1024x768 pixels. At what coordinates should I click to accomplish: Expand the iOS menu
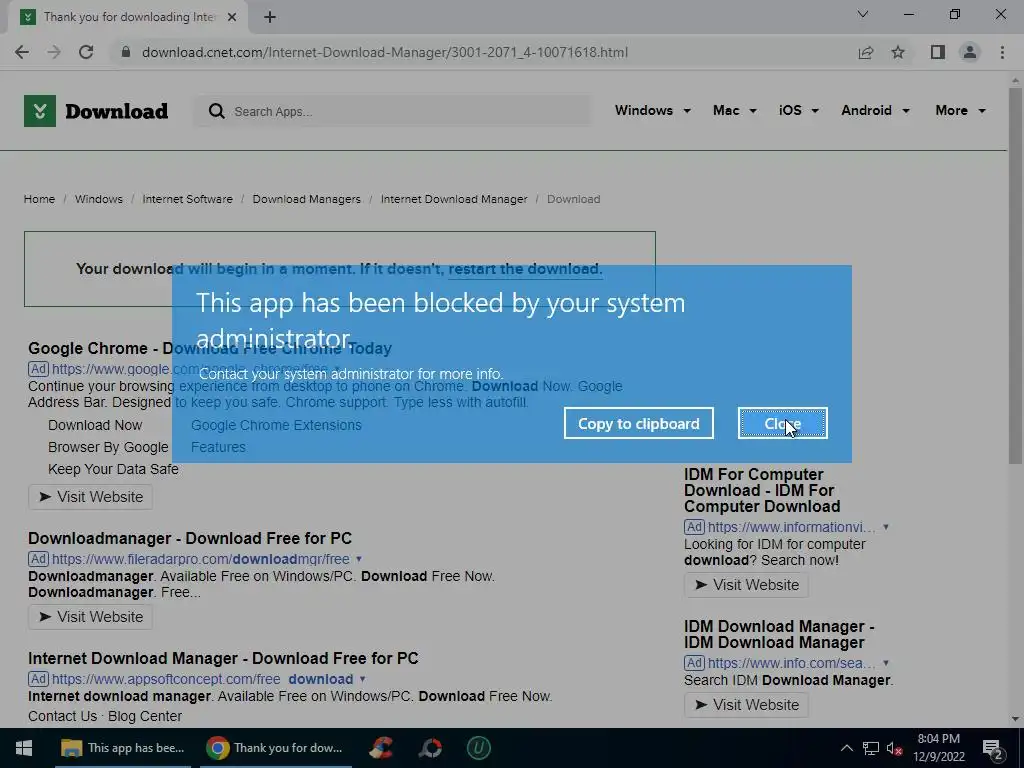798,110
